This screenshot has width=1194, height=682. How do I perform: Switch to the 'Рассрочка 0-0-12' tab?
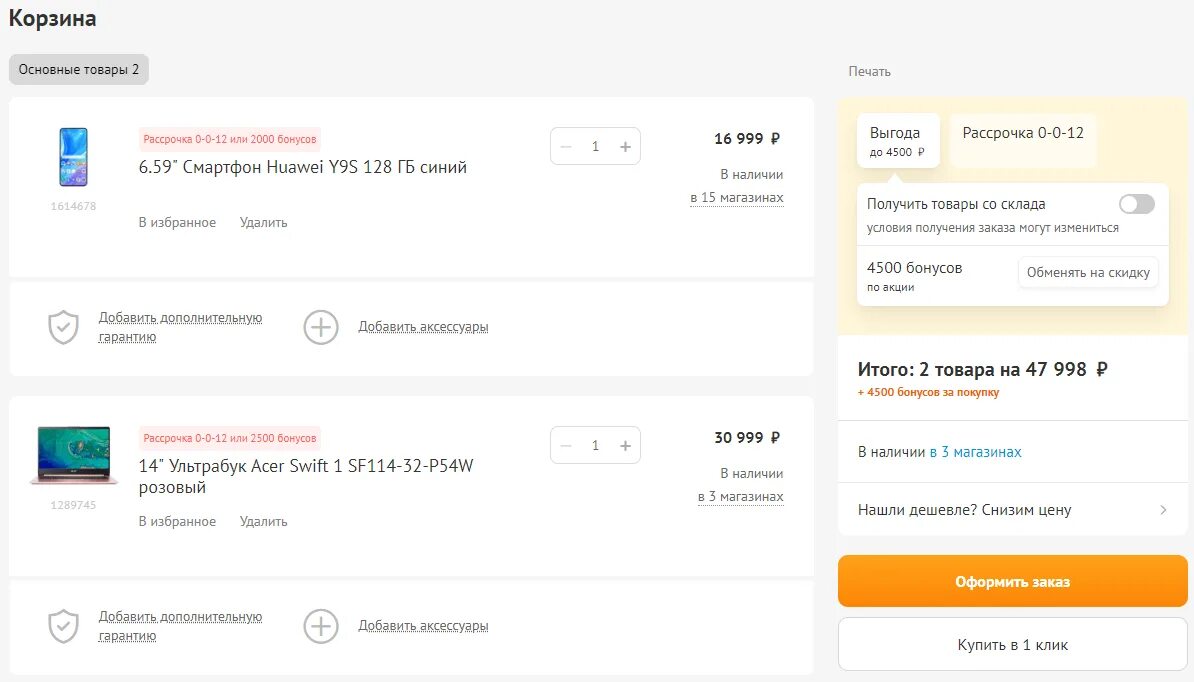1023,134
